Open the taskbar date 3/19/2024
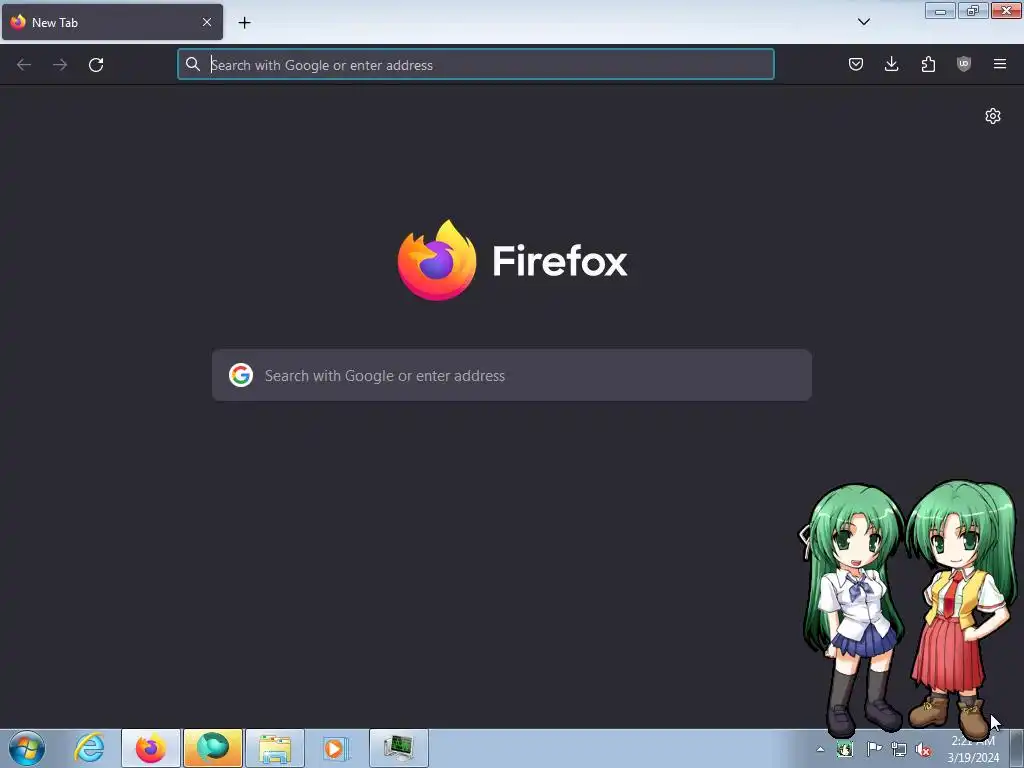Screen dimensions: 1024x768 click(973, 758)
